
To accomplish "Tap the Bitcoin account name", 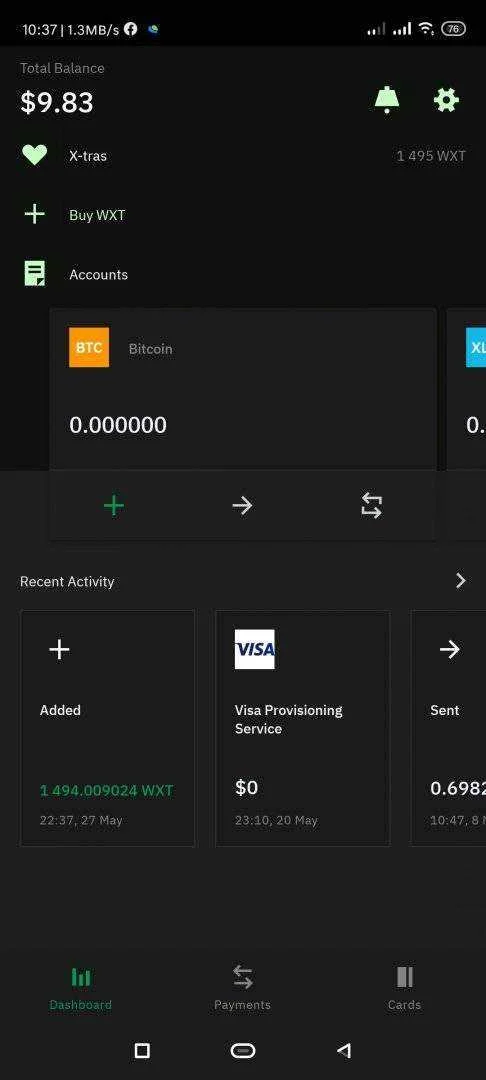I will [150, 349].
